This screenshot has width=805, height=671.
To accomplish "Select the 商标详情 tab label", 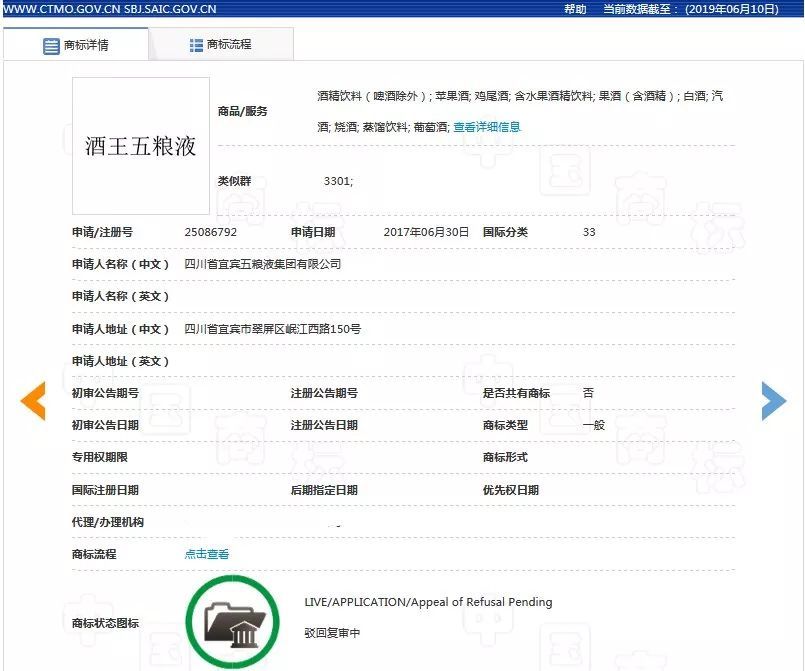I will pos(87,46).
